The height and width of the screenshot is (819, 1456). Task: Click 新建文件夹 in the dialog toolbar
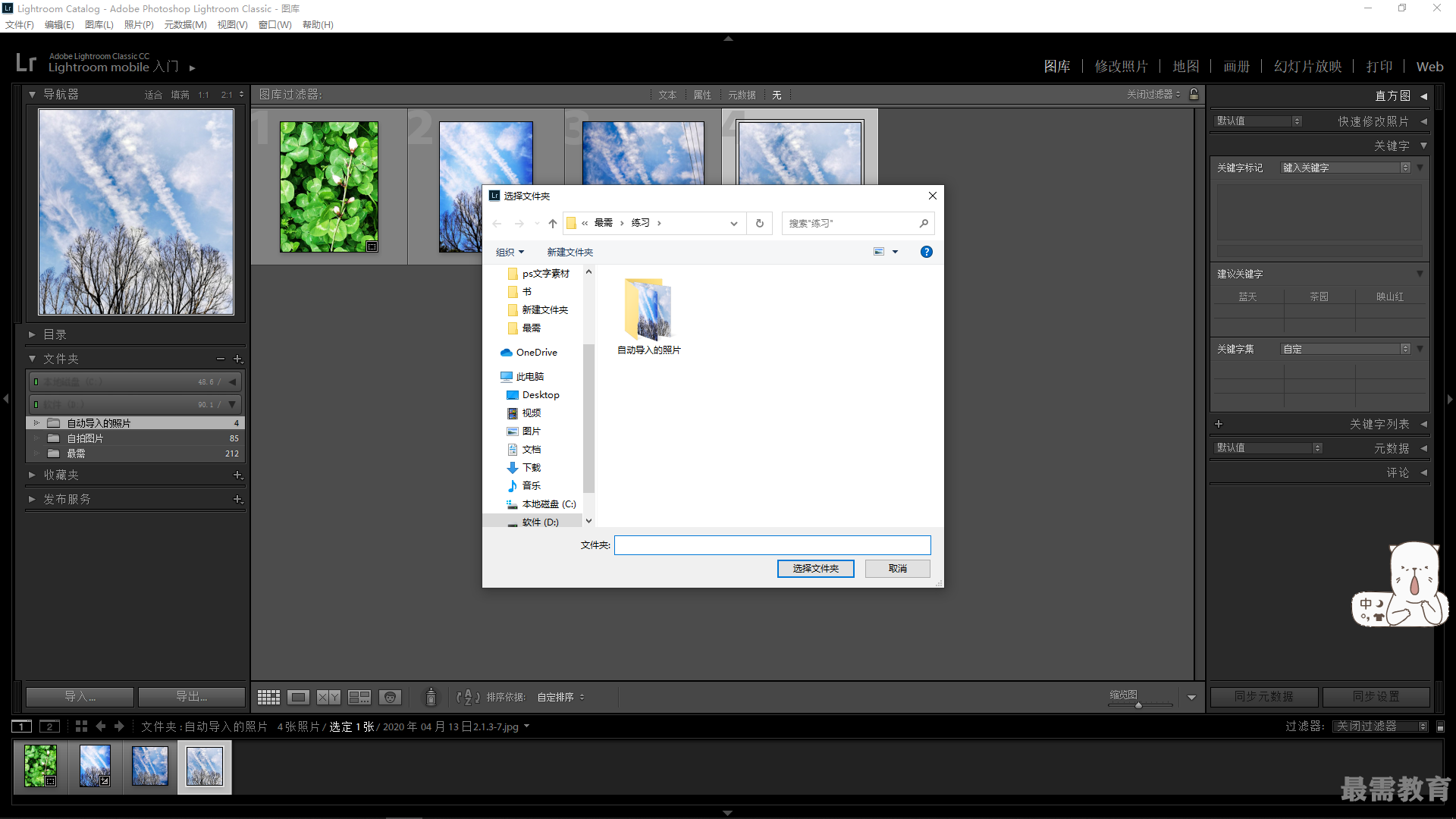570,252
